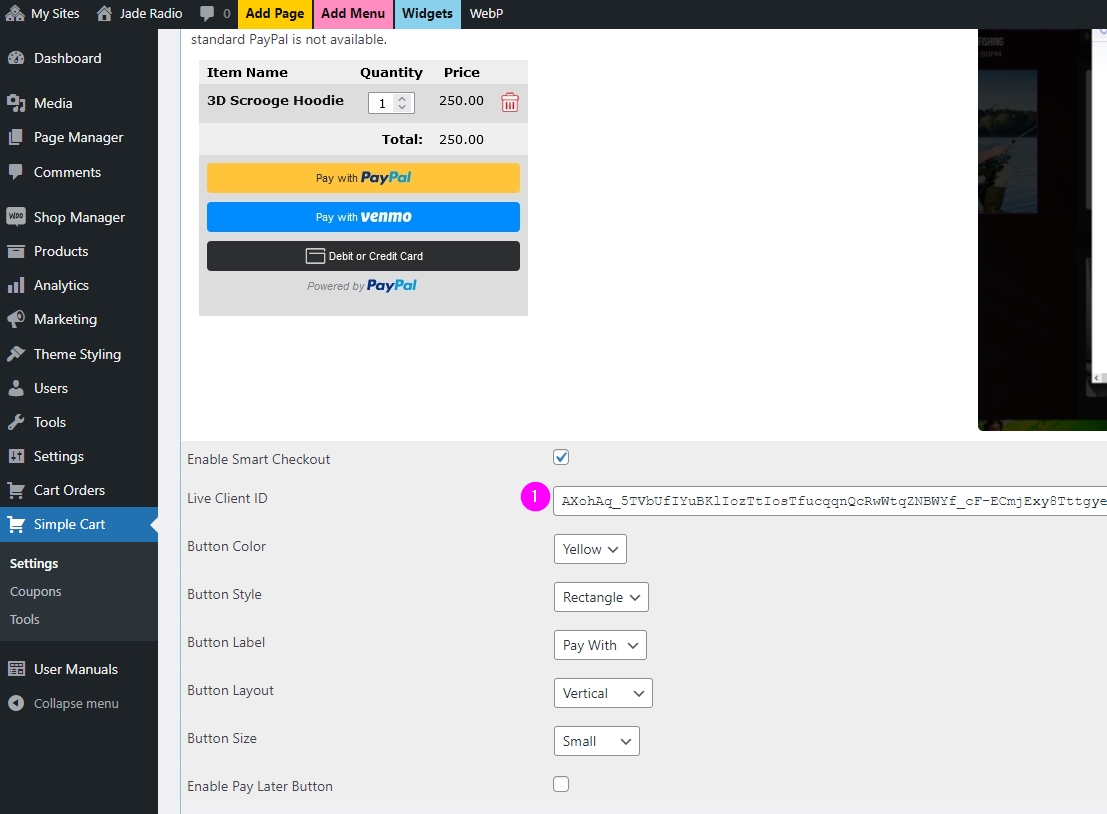1107x814 pixels.
Task: Open the Button Style dropdown
Action: tap(601, 597)
